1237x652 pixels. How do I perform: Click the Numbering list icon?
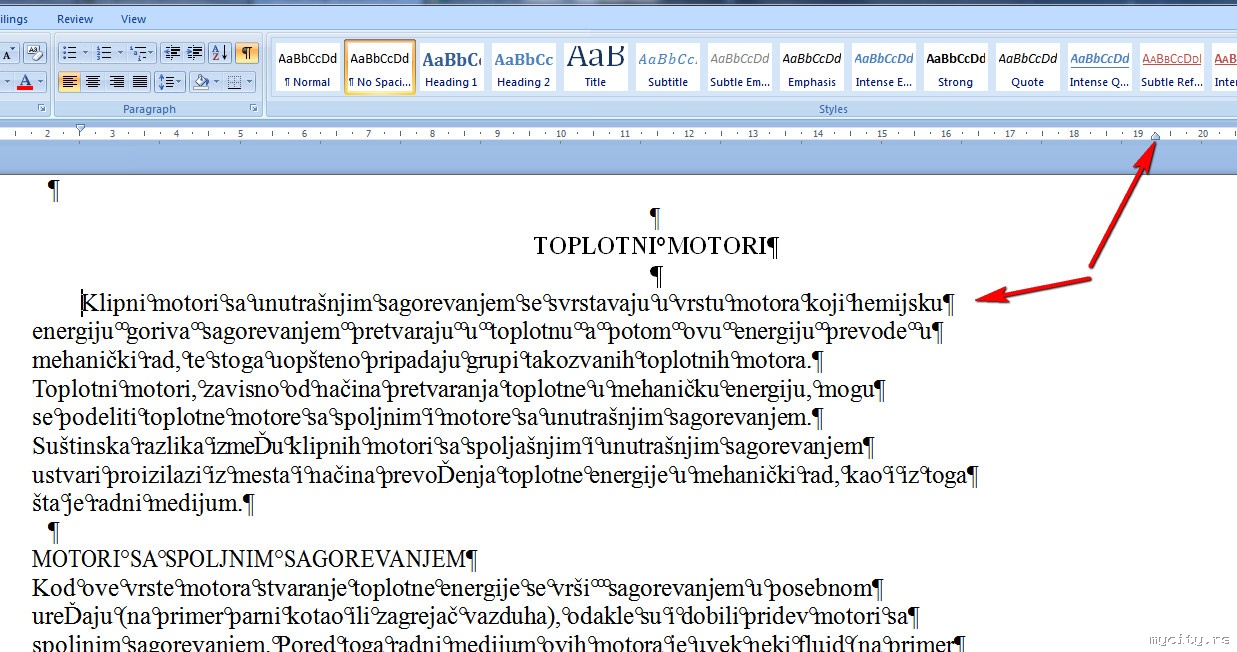tap(103, 52)
